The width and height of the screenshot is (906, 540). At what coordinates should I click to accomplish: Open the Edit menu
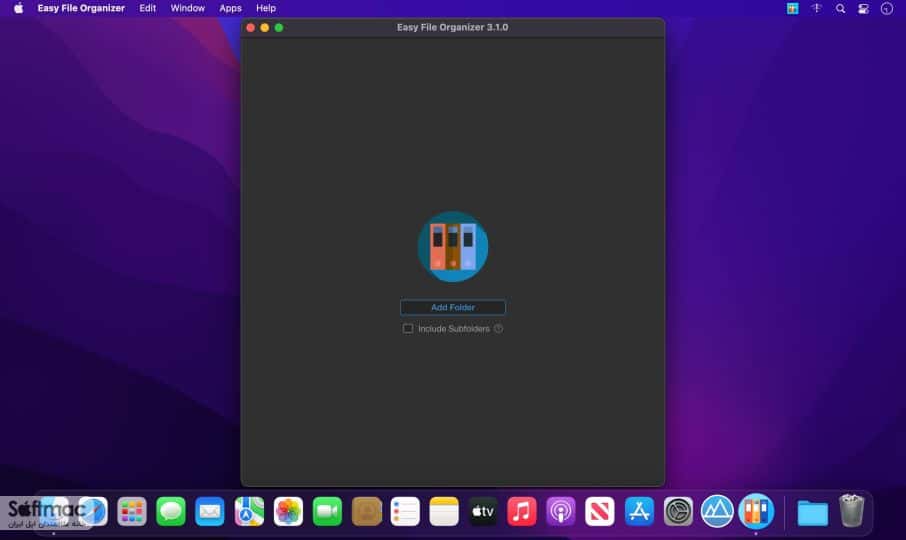tap(147, 8)
